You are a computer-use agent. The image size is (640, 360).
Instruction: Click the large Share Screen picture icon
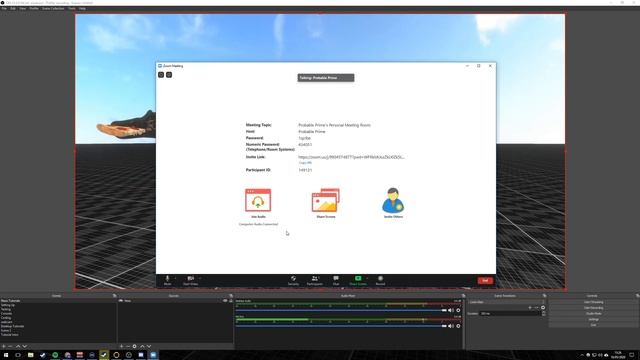coord(326,200)
